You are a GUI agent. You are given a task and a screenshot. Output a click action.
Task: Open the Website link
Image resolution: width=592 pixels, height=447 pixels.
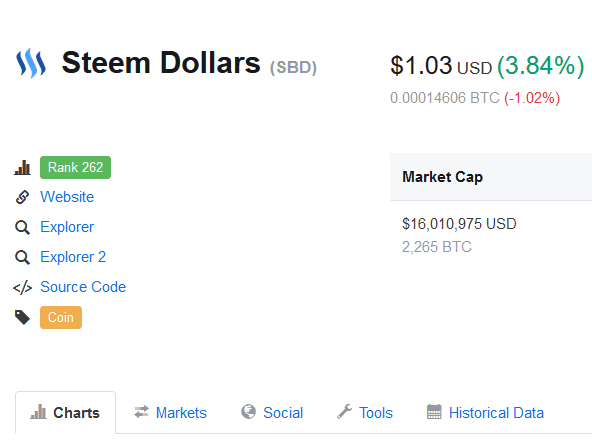point(67,197)
